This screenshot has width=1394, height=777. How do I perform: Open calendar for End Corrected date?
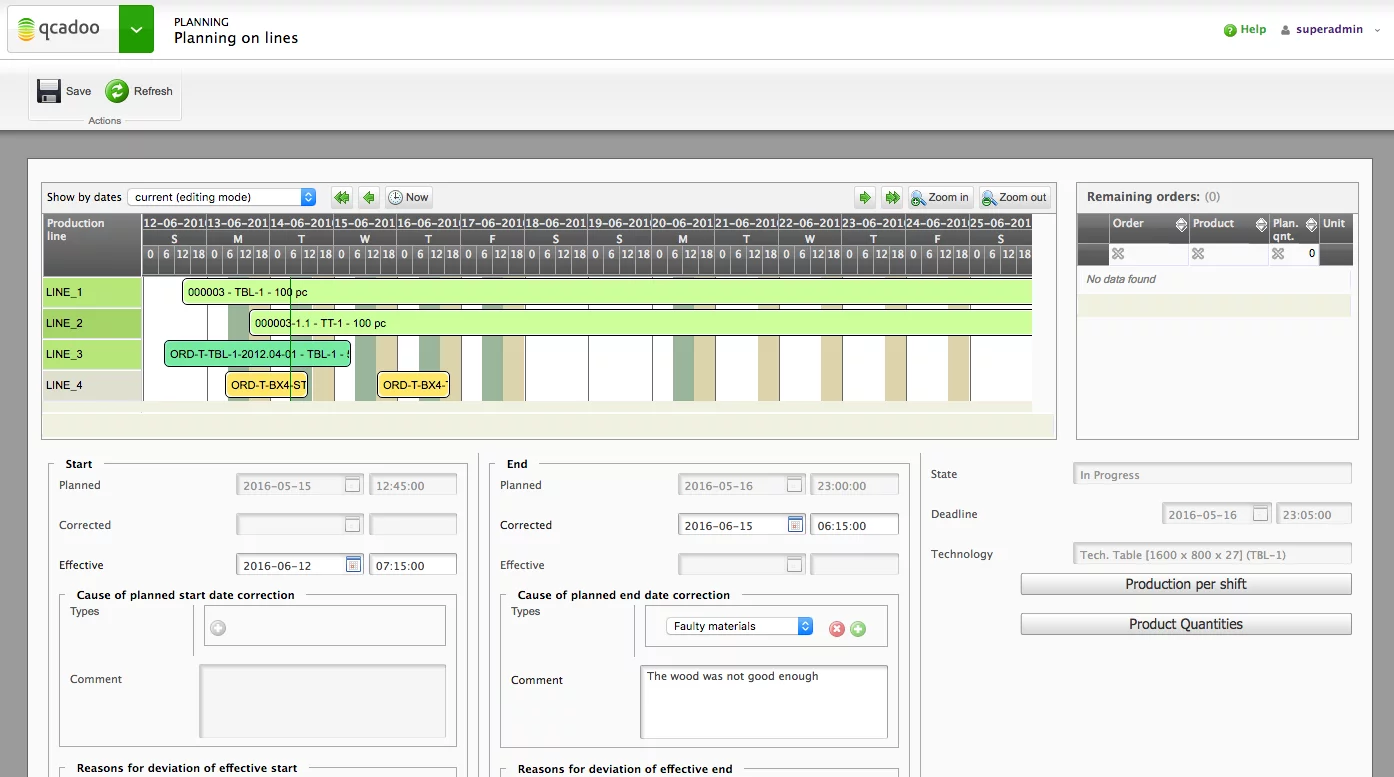click(795, 525)
